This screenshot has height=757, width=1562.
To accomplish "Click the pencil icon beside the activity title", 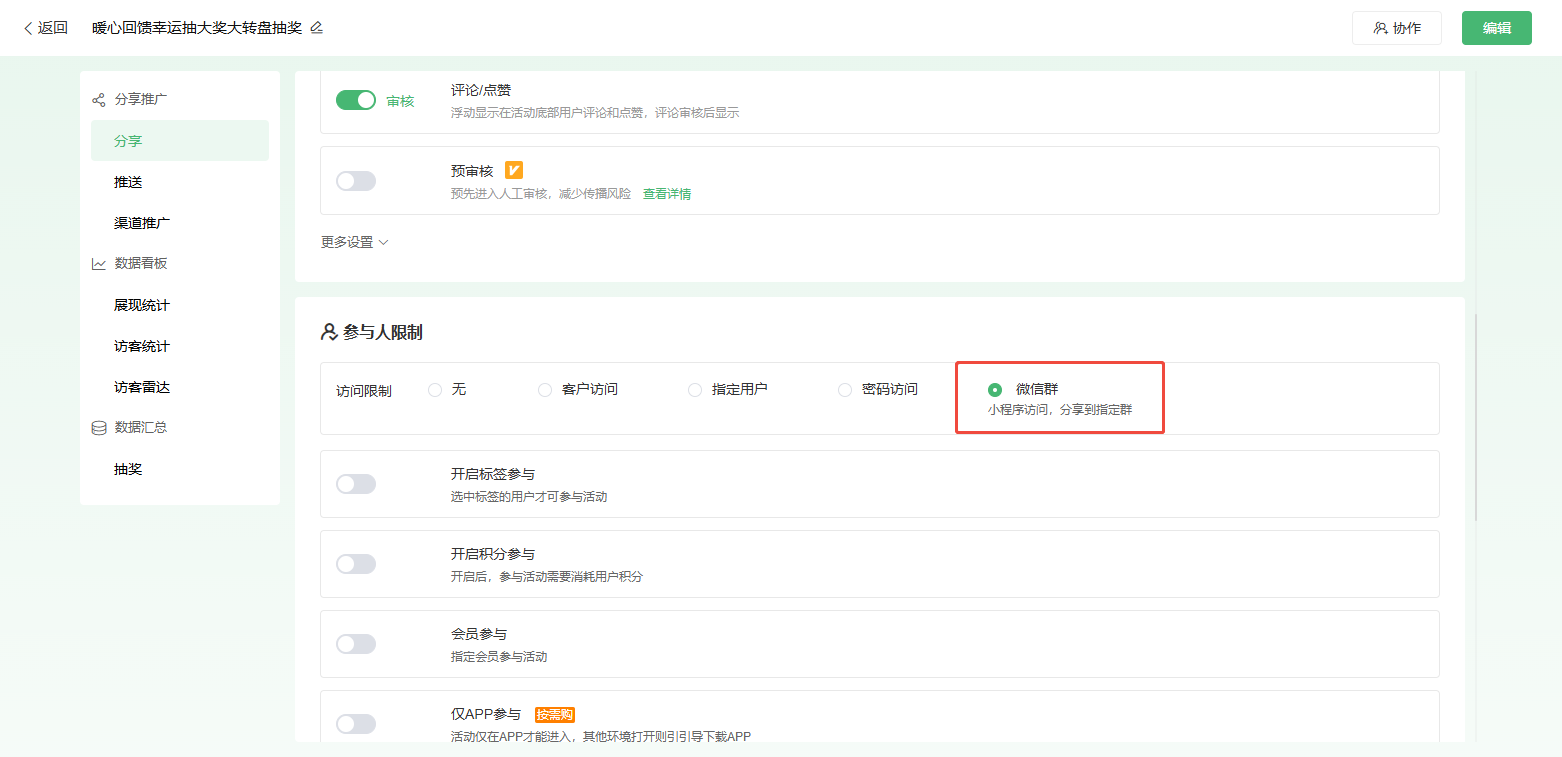I will point(316,28).
